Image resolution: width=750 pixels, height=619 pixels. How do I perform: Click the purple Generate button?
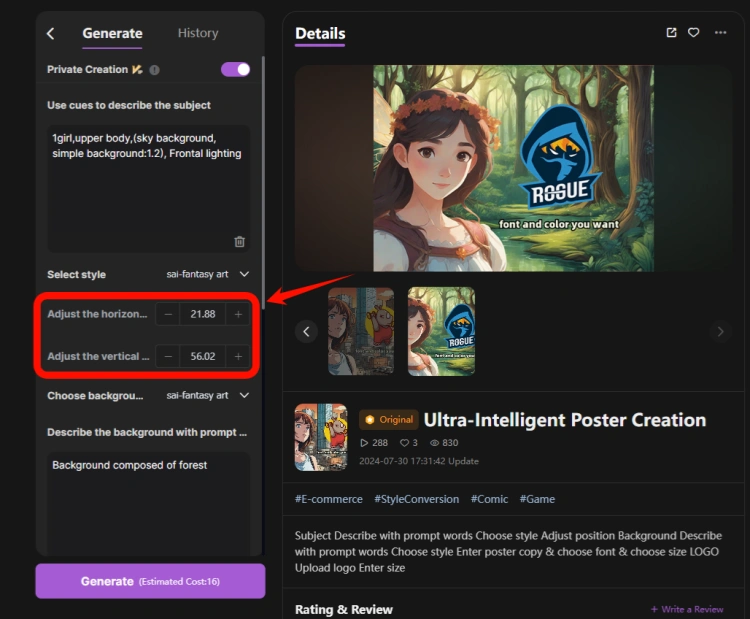(x=150, y=581)
